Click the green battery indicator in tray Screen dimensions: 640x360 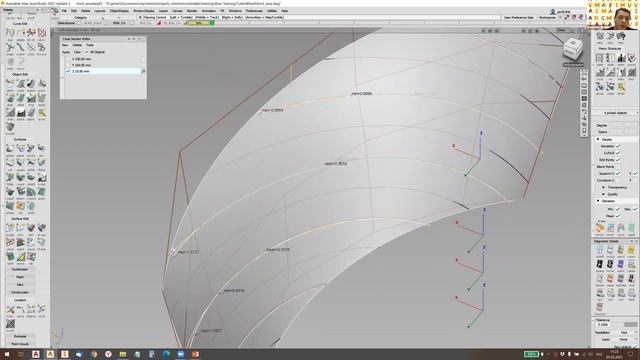coord(531,354)
